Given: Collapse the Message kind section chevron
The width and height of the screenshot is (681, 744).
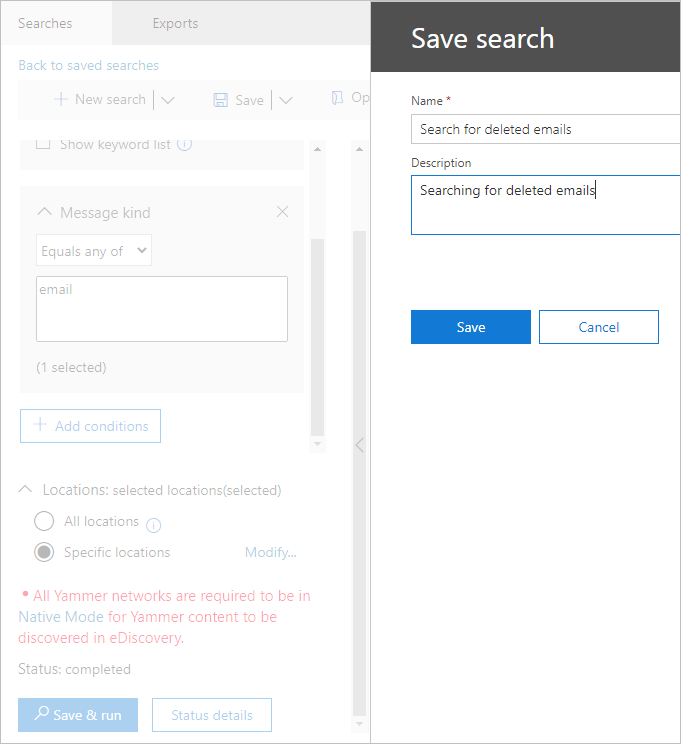Looking at the screenshot, I should 44,212.
